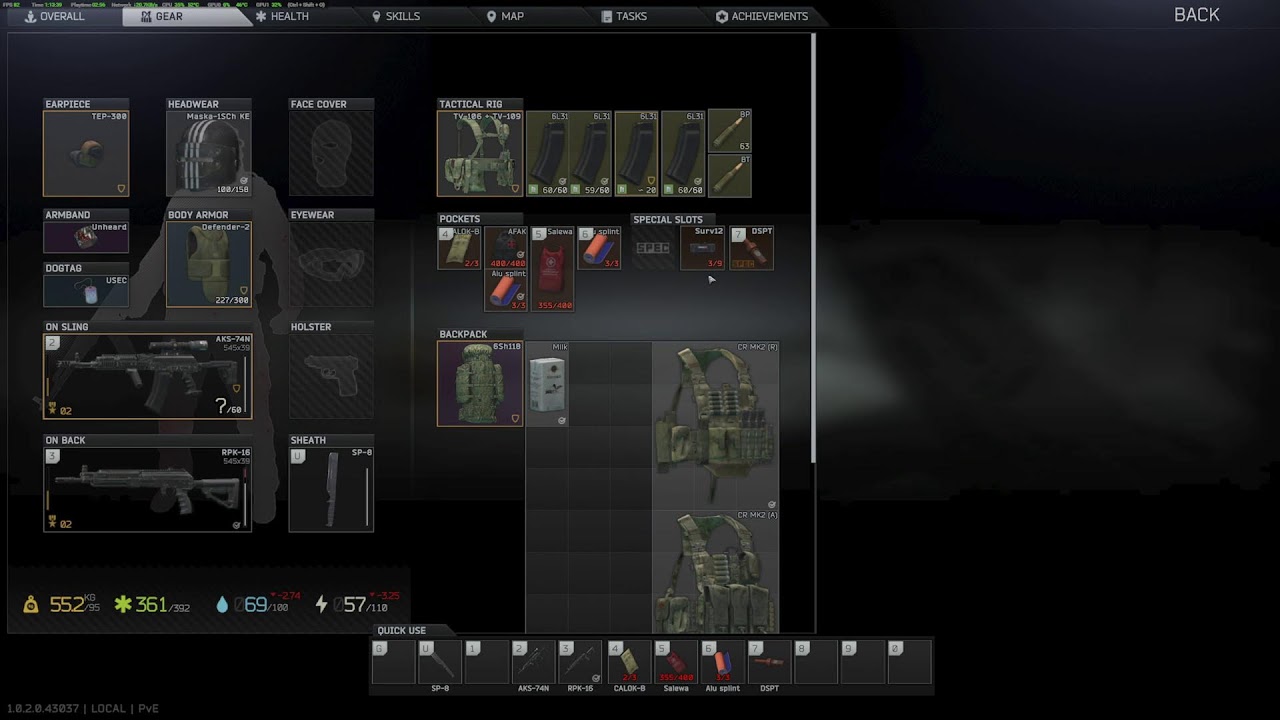
Task: Select the AFAK medkit in pockets
Action: click(x=506, y=248)
